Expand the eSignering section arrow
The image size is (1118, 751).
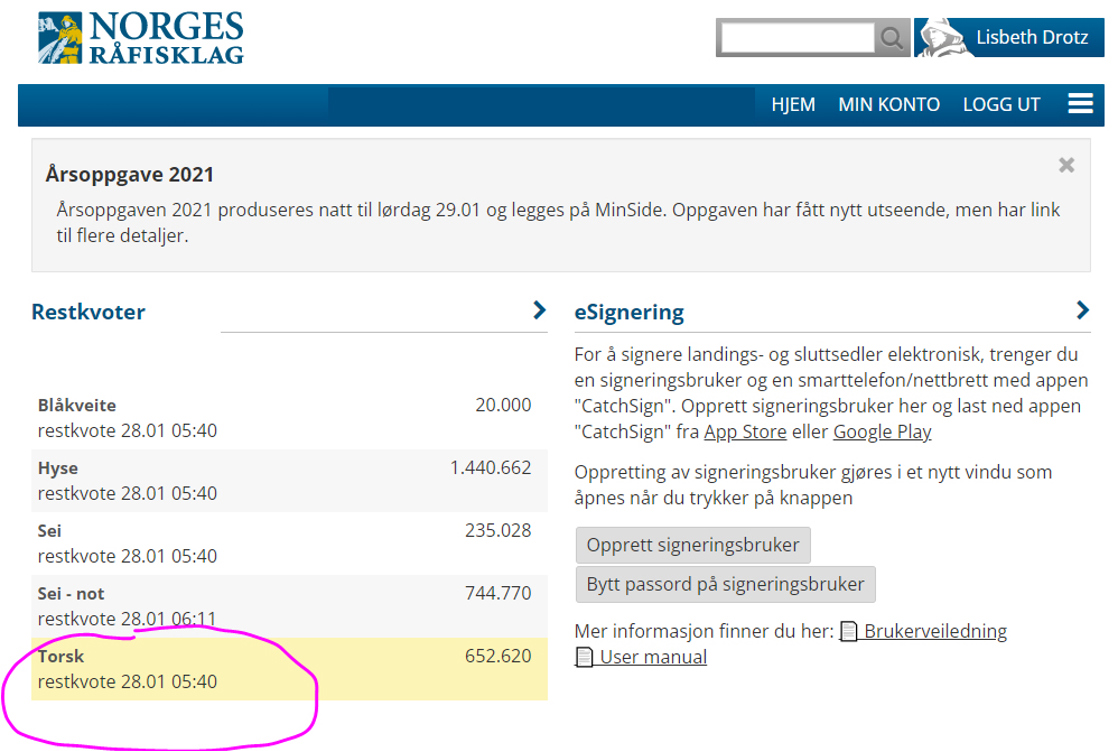point(1081,311)
